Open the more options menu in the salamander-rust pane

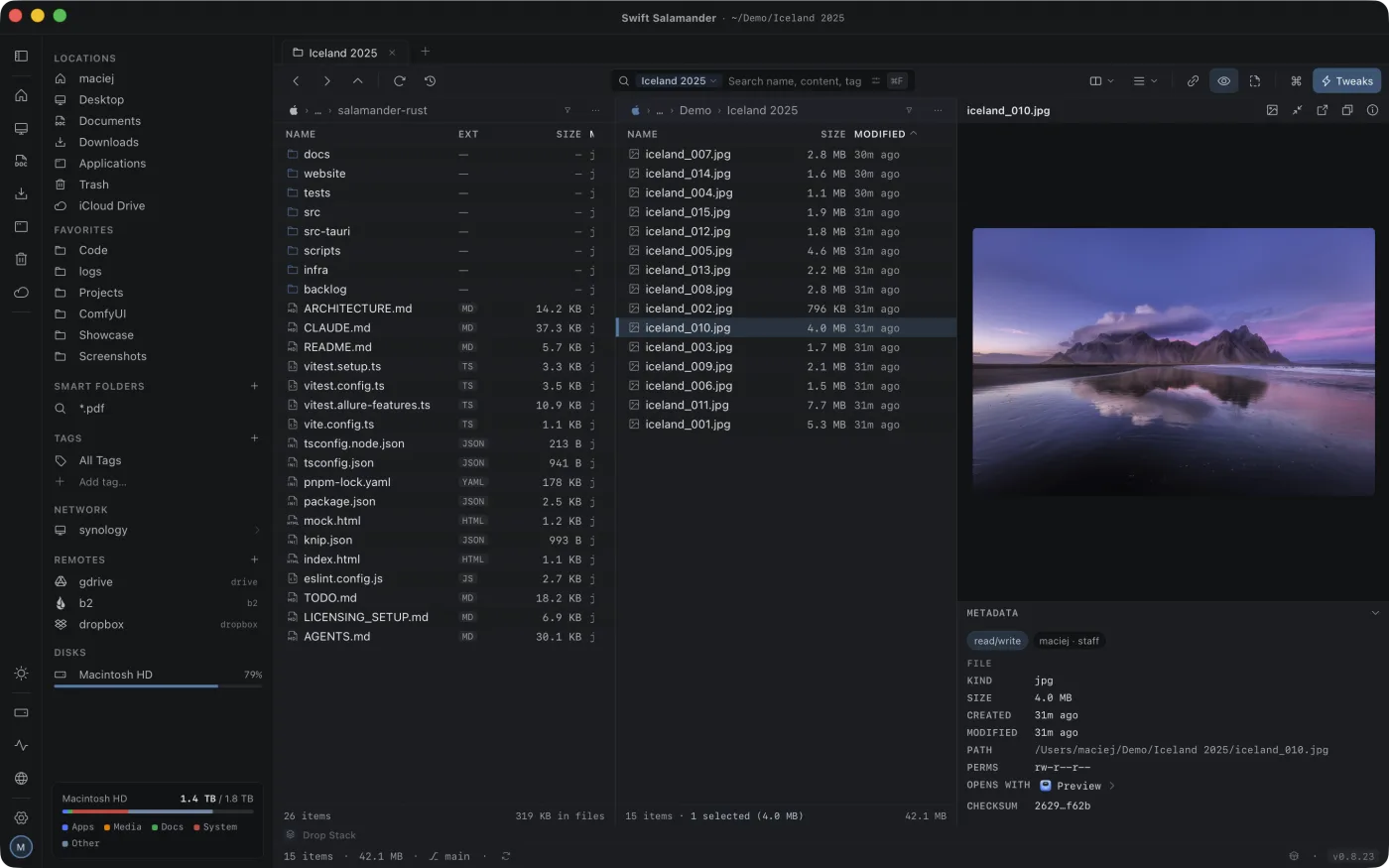click(x=595, y=110)
